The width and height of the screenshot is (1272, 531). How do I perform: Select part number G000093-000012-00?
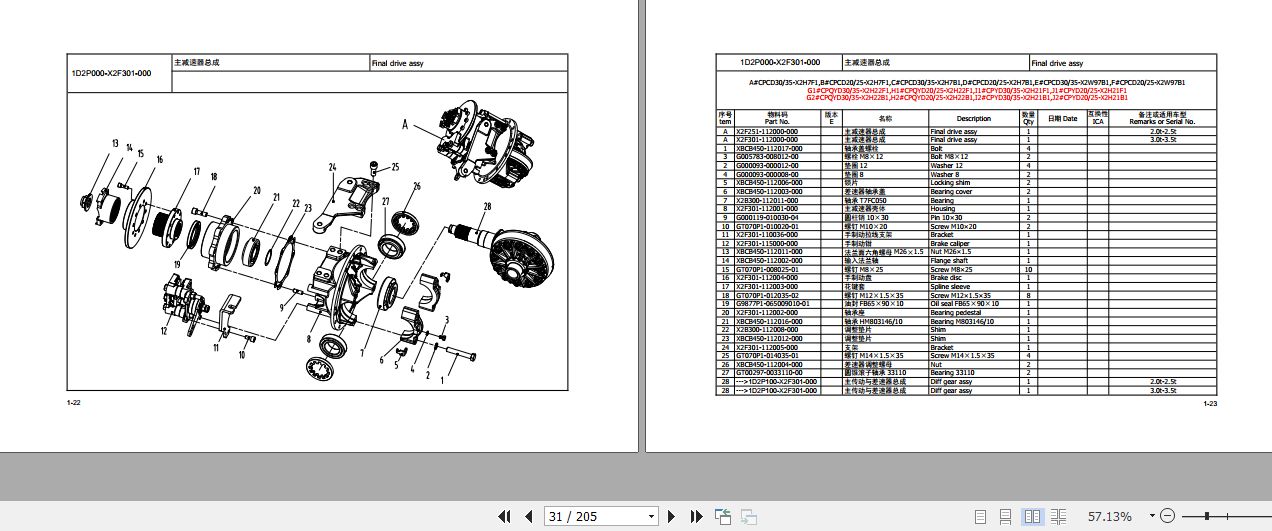[x=766, y=165]
